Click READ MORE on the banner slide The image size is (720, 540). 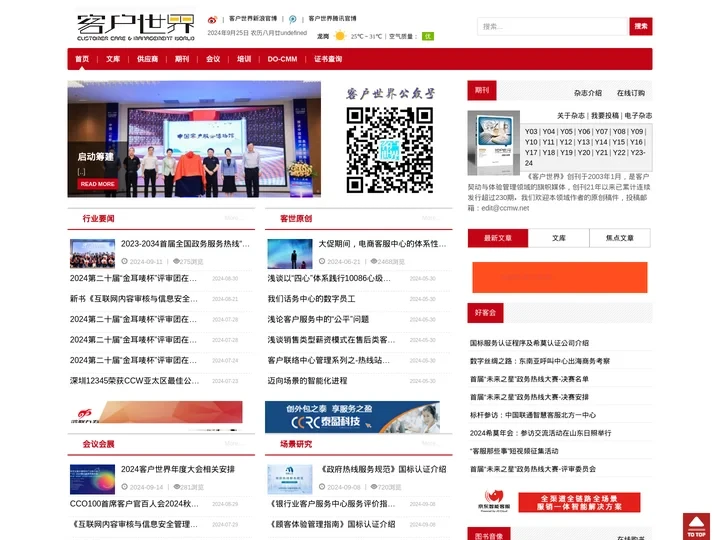[97, 184]
